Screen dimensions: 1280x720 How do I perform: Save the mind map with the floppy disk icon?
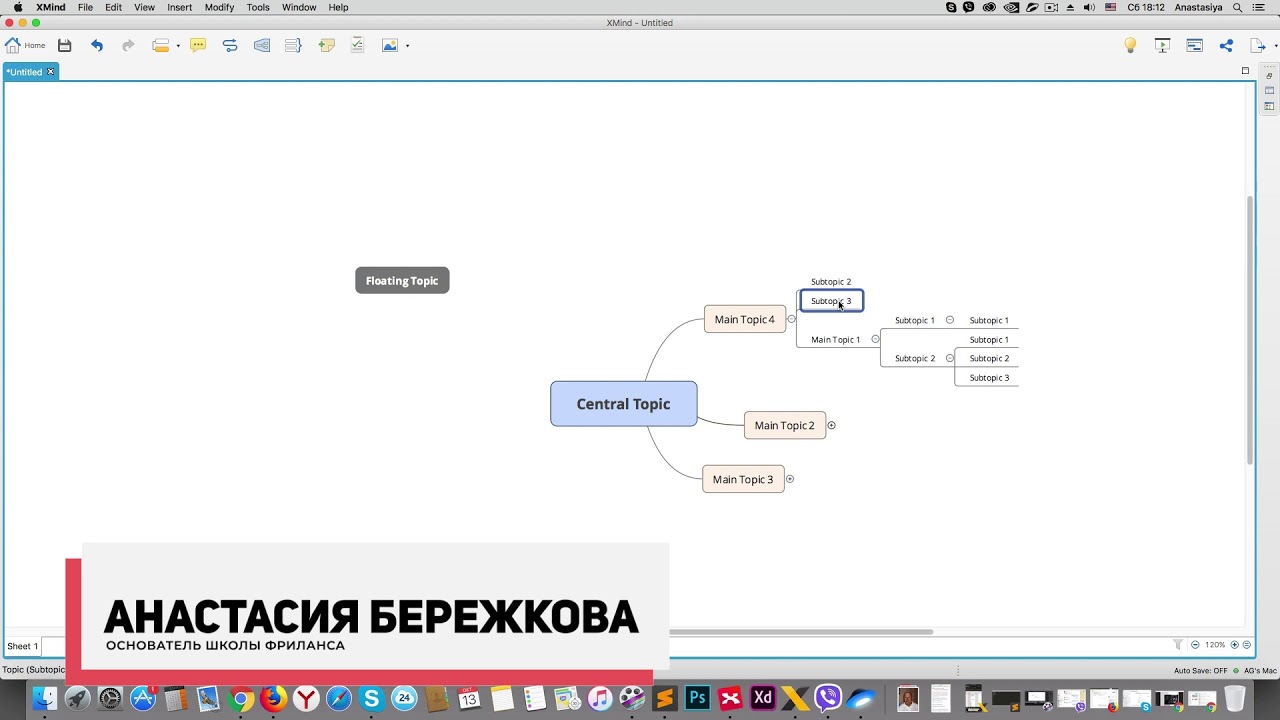point(65,45)
